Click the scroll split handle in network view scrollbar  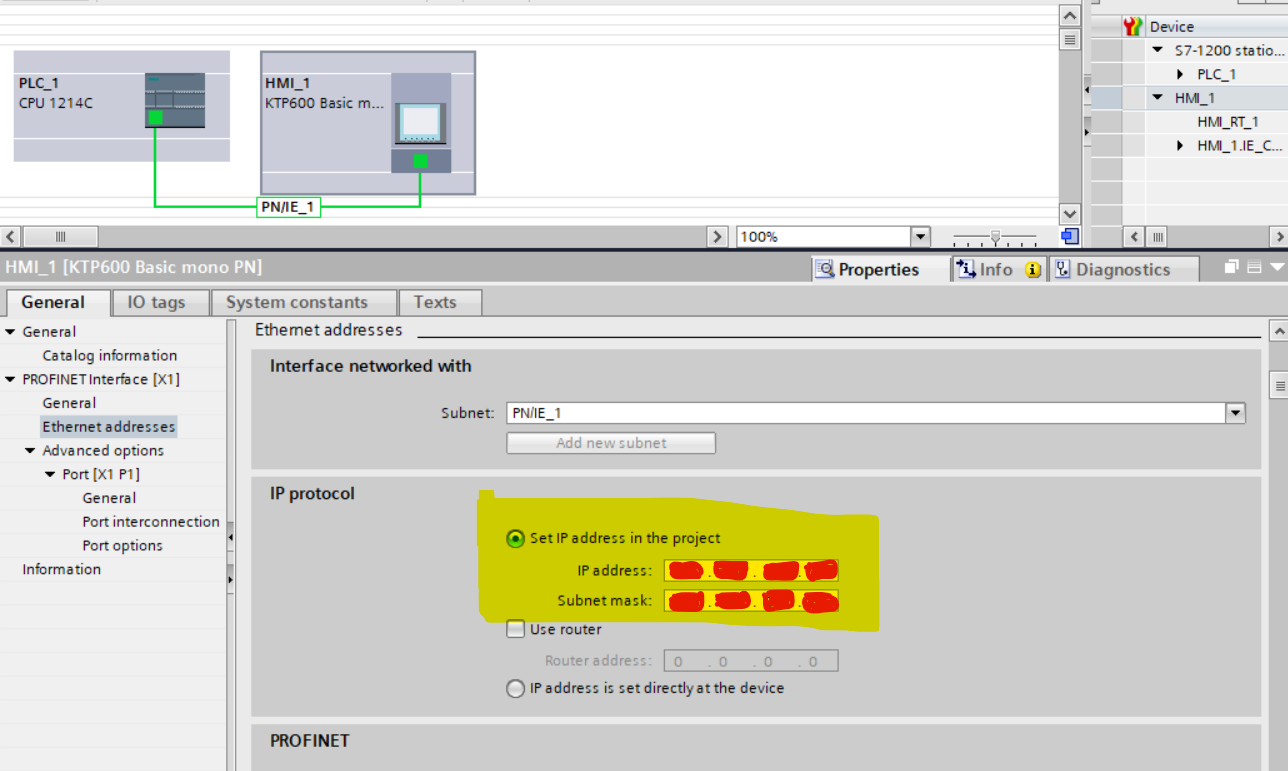[x=1070, y=40]
